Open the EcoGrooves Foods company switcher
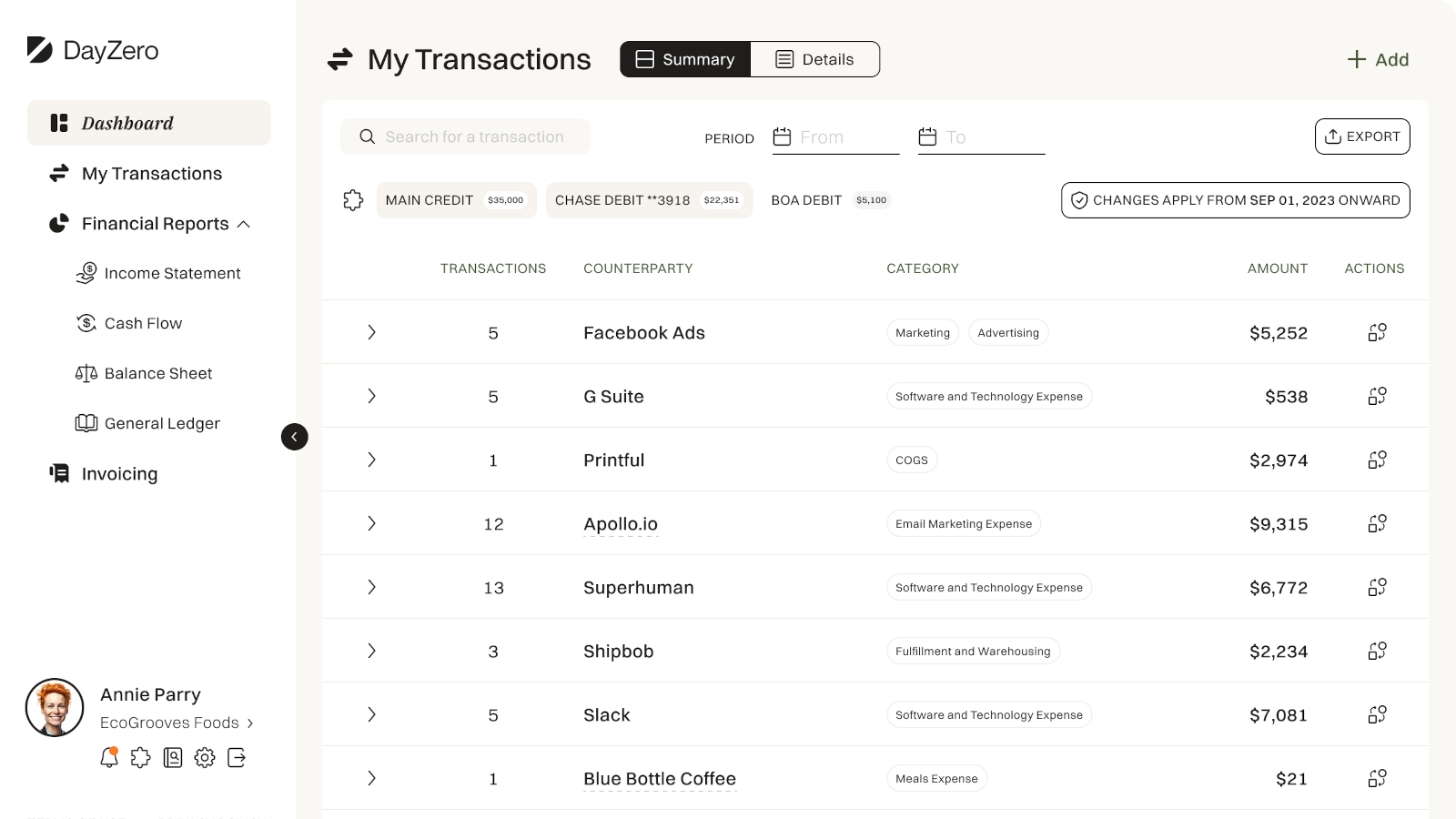Image resolution: width=1456 pixels, height=819 pixels. point(177,723)
